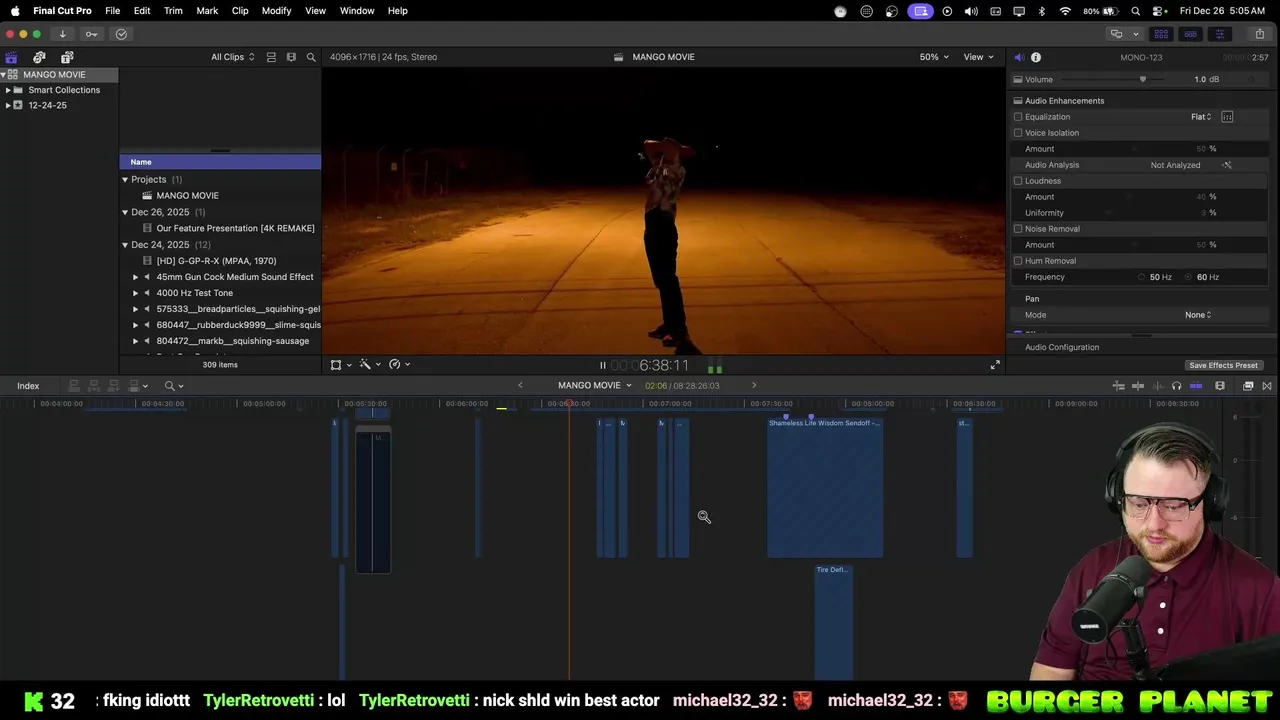The image size is (1280, 720).
Task: Click the Import Media arrow button
Action: (62, 34)
